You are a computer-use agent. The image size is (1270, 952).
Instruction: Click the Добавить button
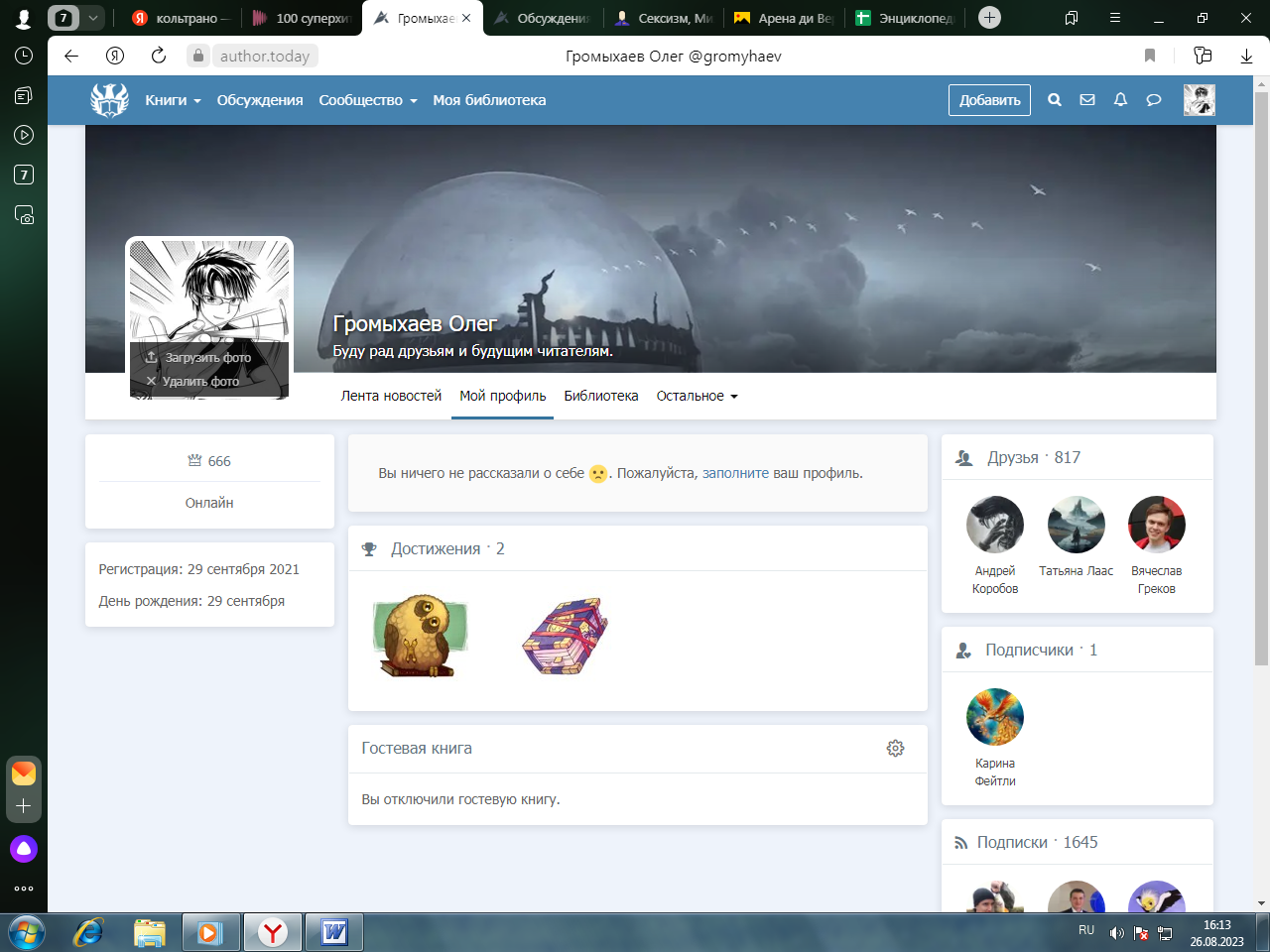(x=989, y=100)
